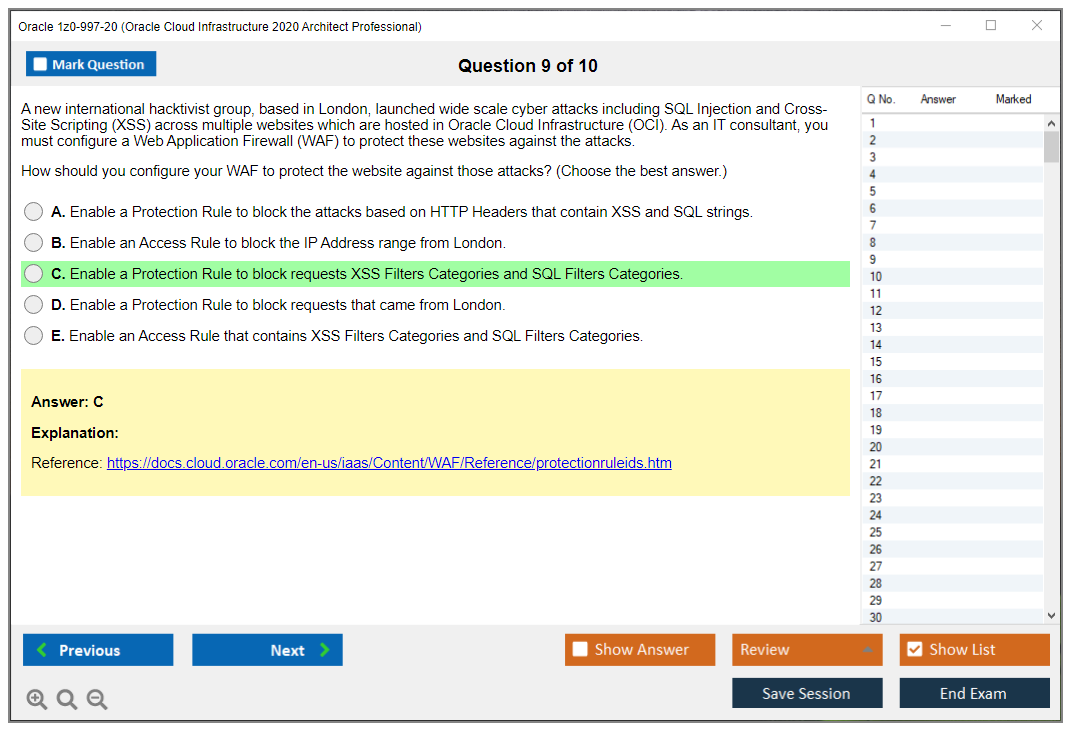
Task: Disable the Show List checkbox
Action: click(x=914, y=649)
